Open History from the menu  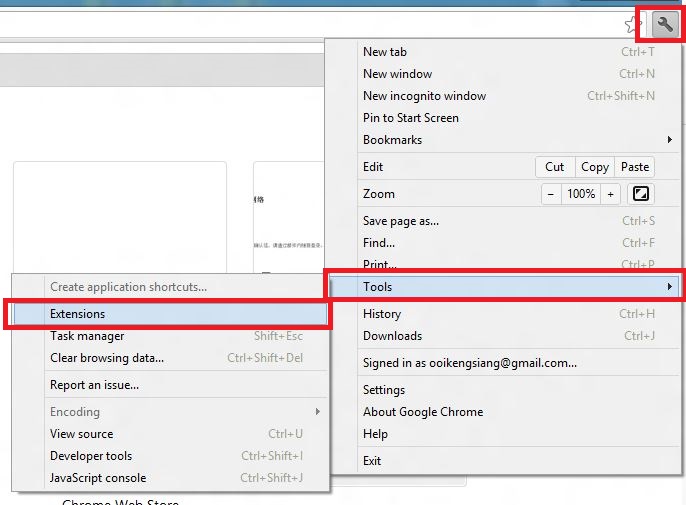pos(382,314)
